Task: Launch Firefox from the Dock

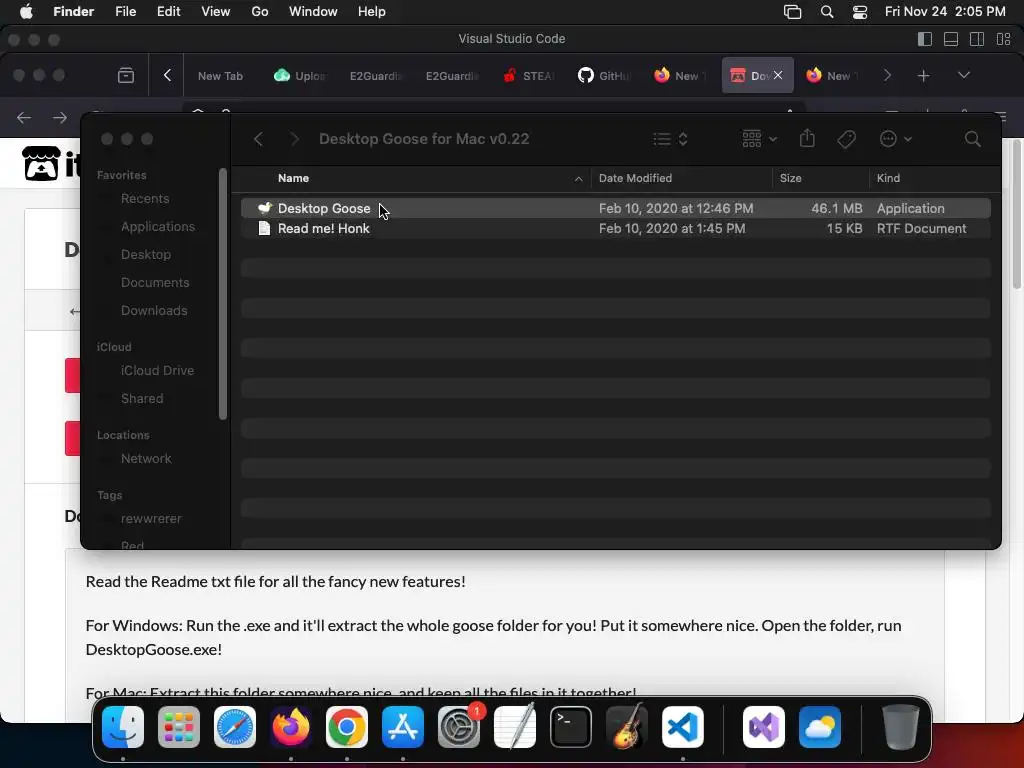Action: coord(291,727)
